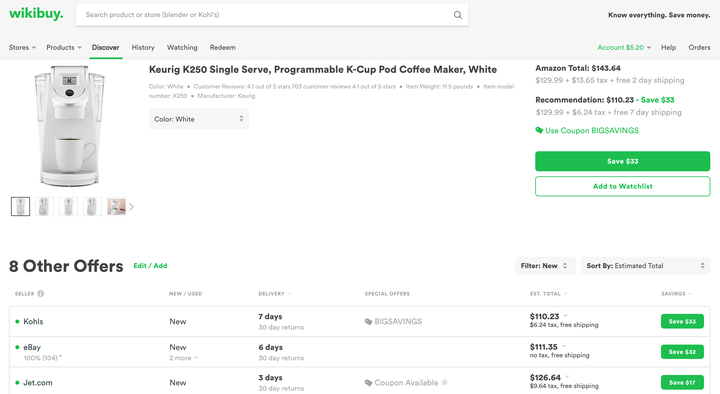
Task: Show next thumbnails with the arrow
Action: 131,207
